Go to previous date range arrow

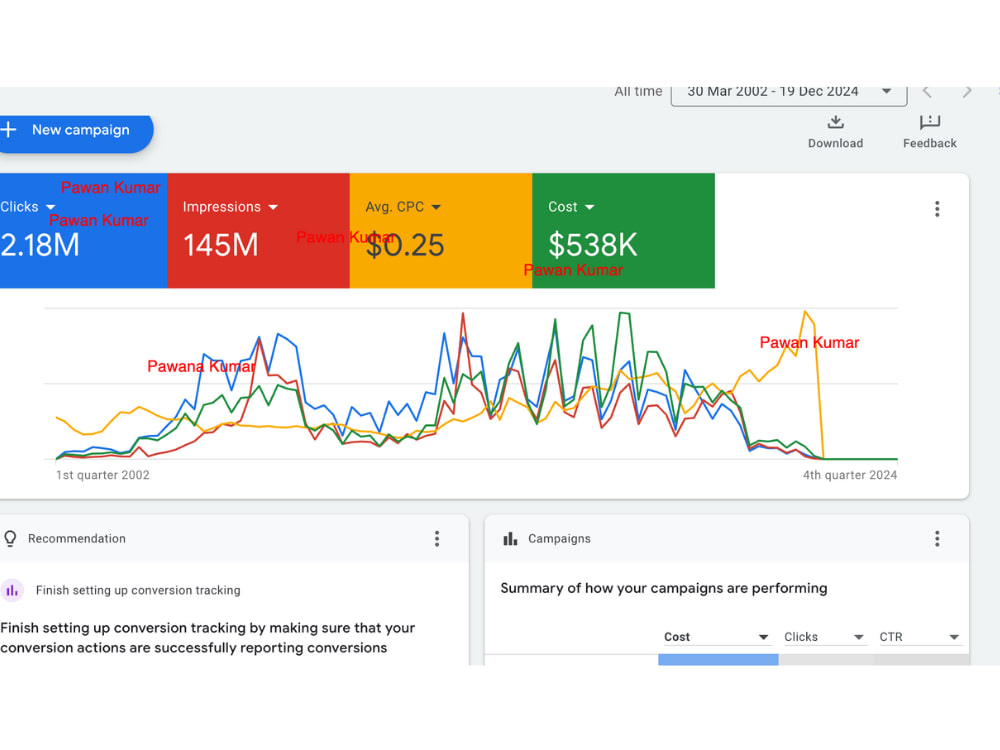[927, 92]
